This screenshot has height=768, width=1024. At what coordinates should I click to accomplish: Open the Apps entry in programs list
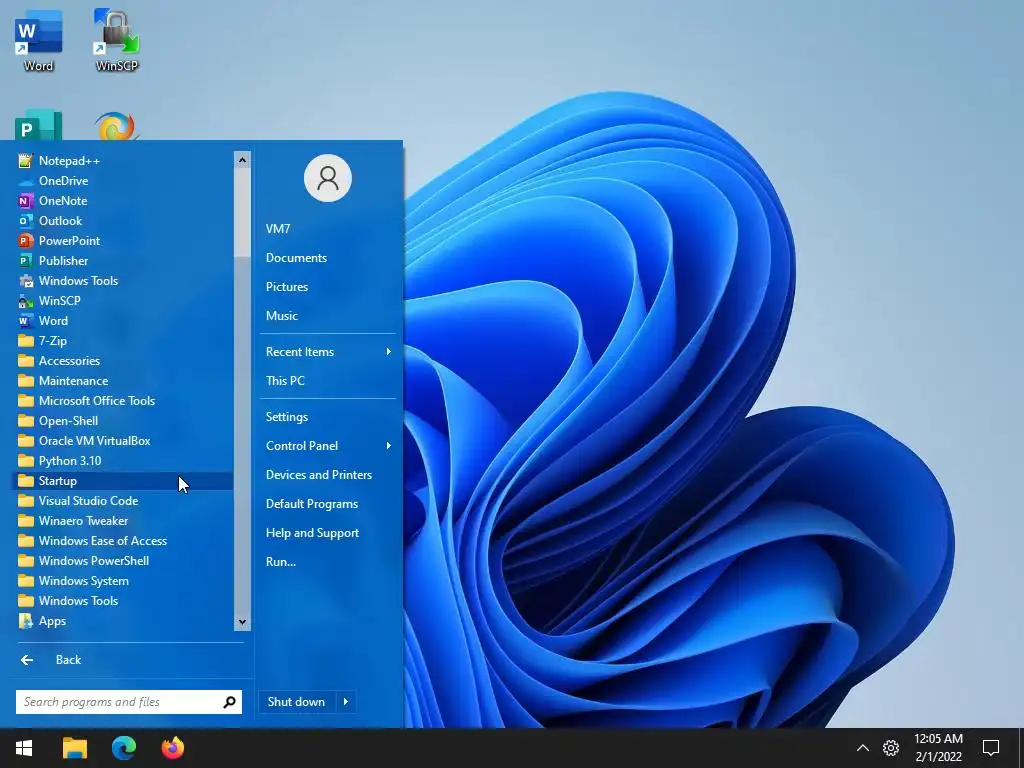click(123, 621)
